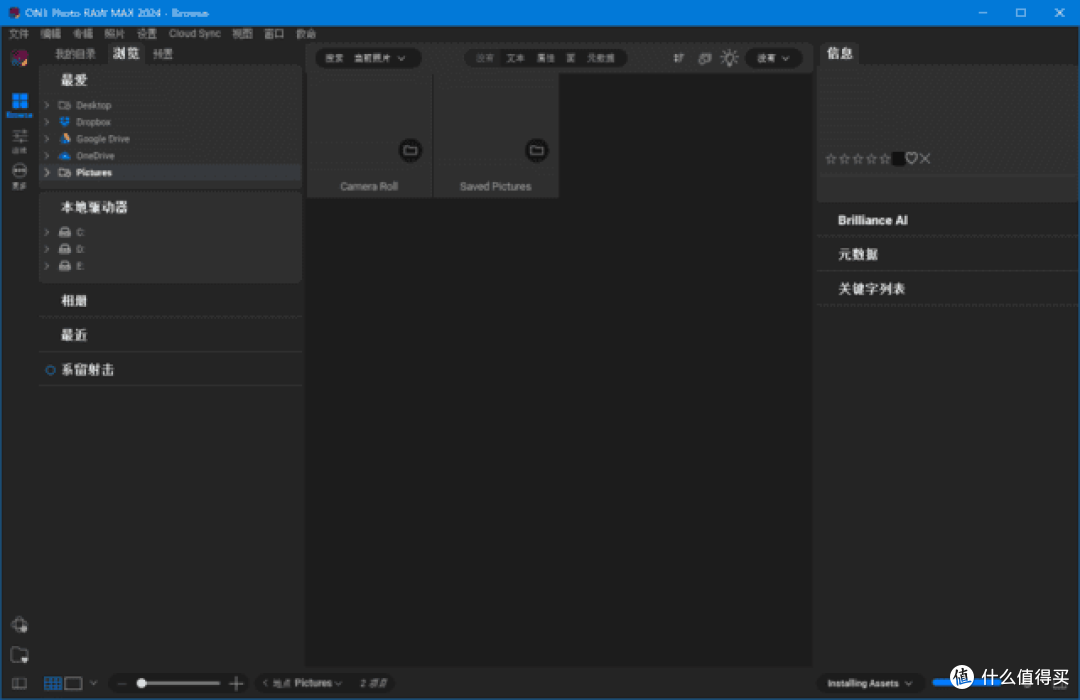This screenshot has height=700, width=1080.
Task: Mark photo as favorite with heart icon
Action: (x=911, y=158)
